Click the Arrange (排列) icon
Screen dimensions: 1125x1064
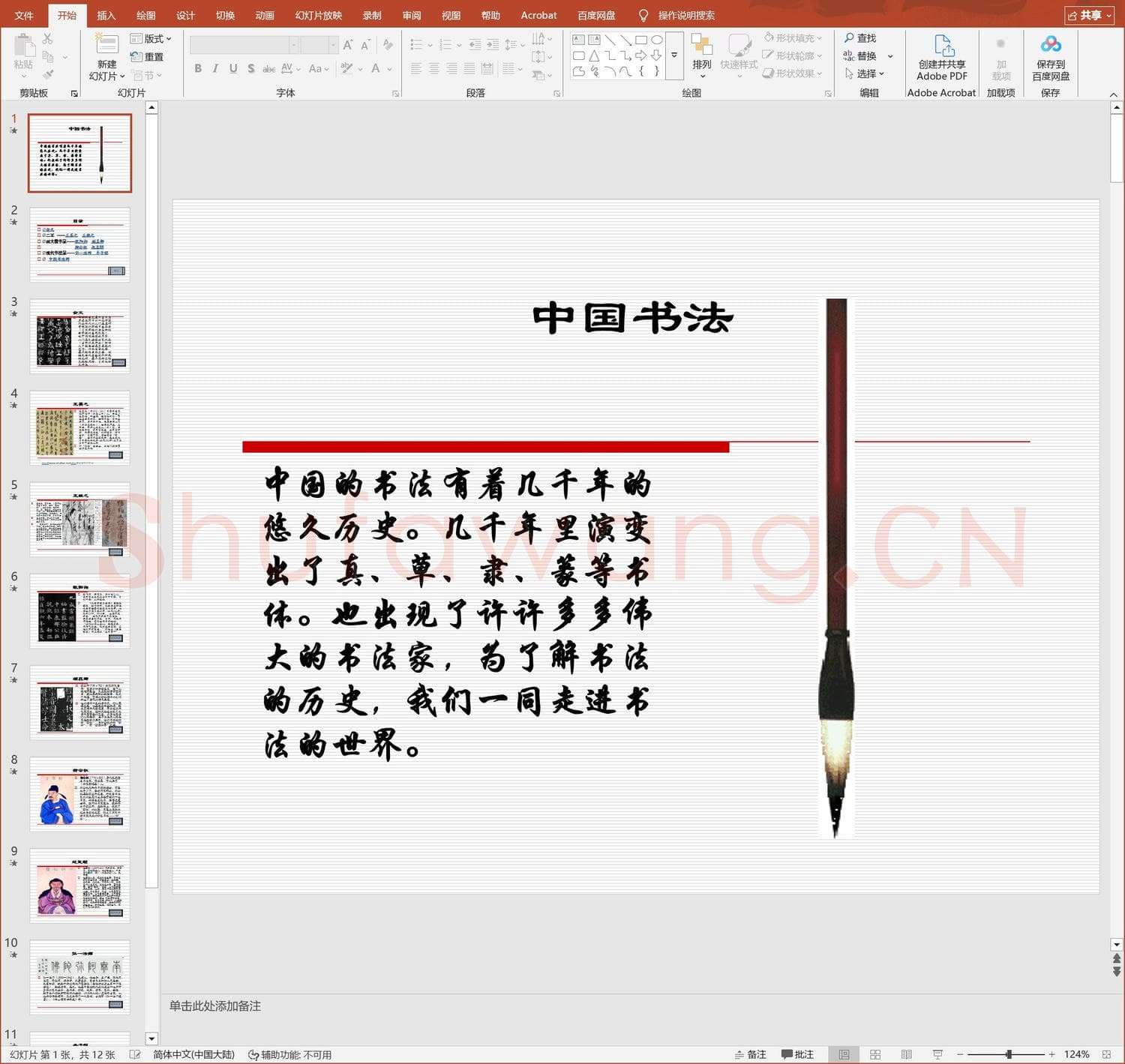[702, 45]
